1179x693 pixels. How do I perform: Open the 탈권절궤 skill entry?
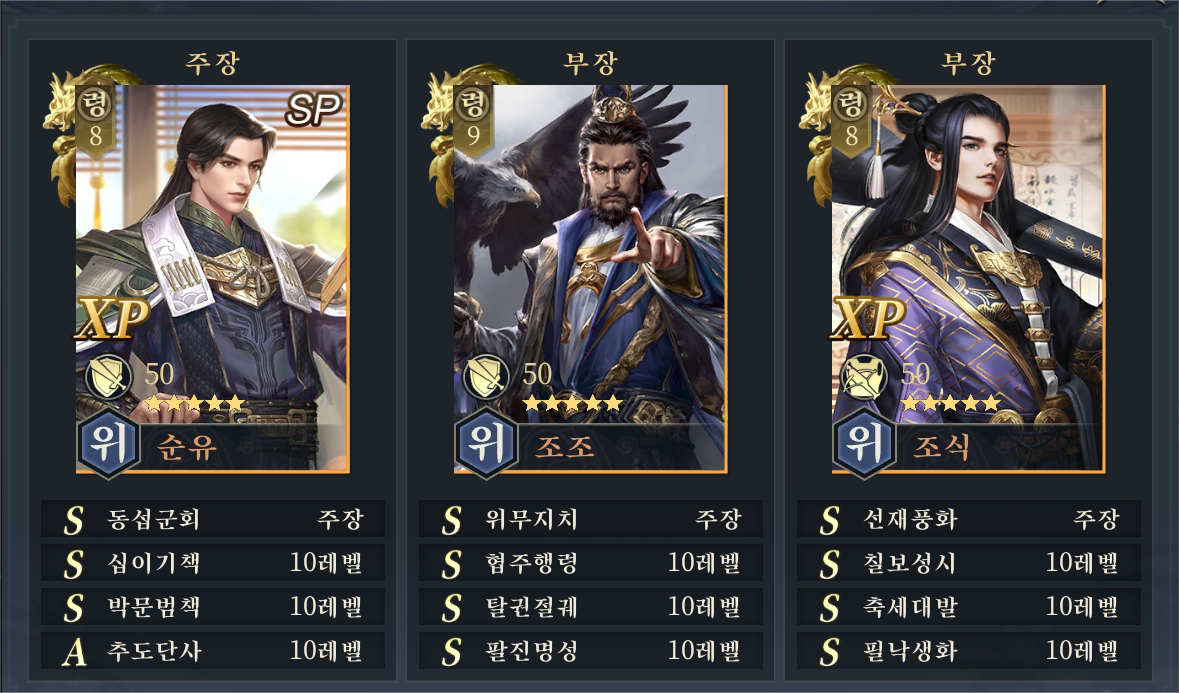point(591,607)
